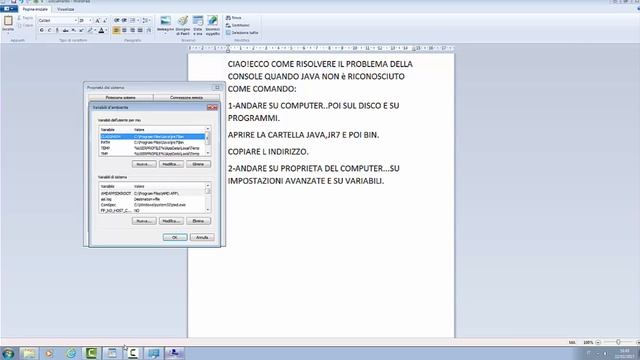Click the zoom slider in the WordPad status bar

[x=618, y=342]
